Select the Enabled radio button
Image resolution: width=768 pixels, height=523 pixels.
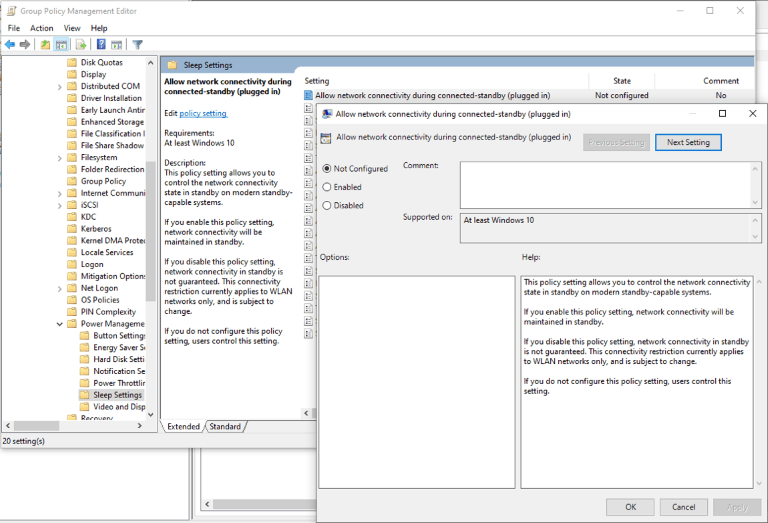point(327,187)
